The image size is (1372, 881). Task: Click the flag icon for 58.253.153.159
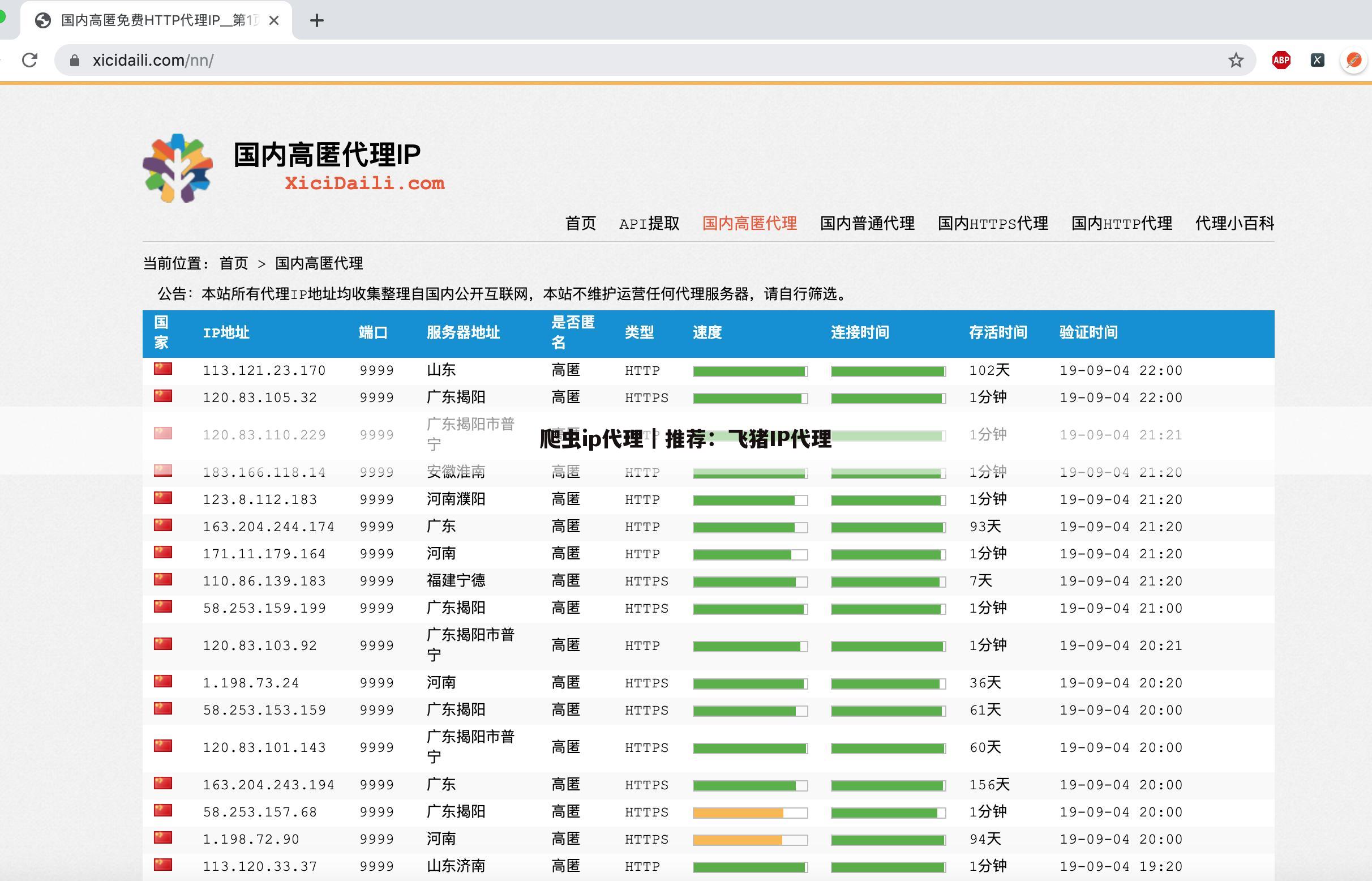[x=163, y=709]
